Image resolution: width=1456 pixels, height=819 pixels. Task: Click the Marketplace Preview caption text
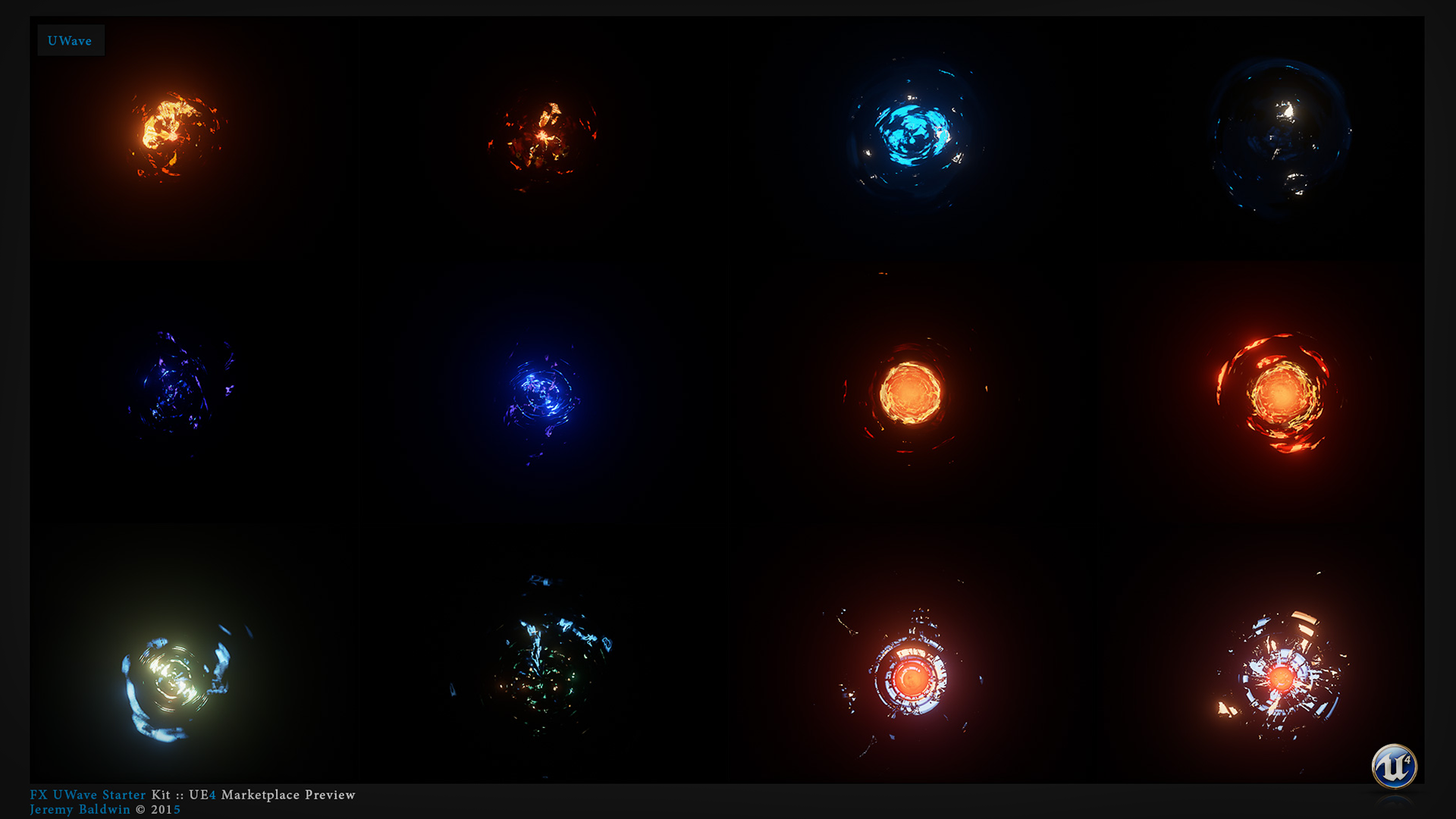click(288, 795)
